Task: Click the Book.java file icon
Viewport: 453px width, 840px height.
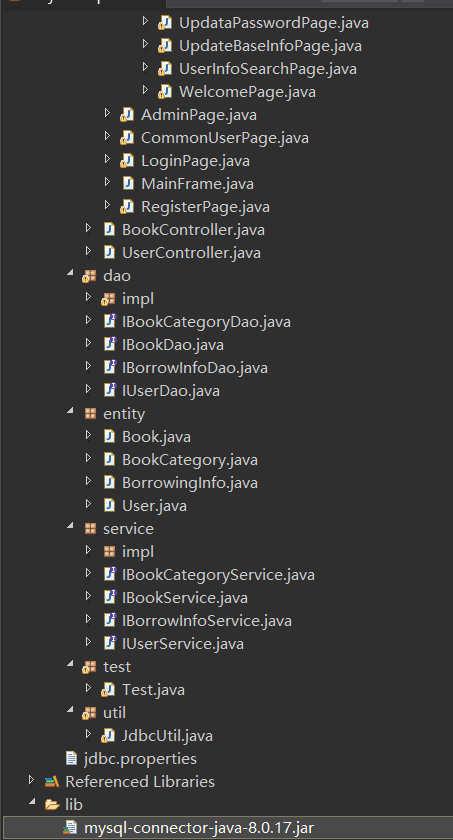Action: tap(109, 437)
